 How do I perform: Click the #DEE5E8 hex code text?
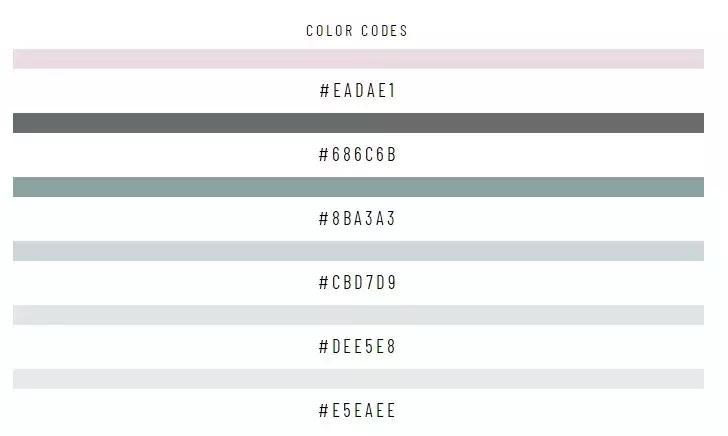pos(358,347)
